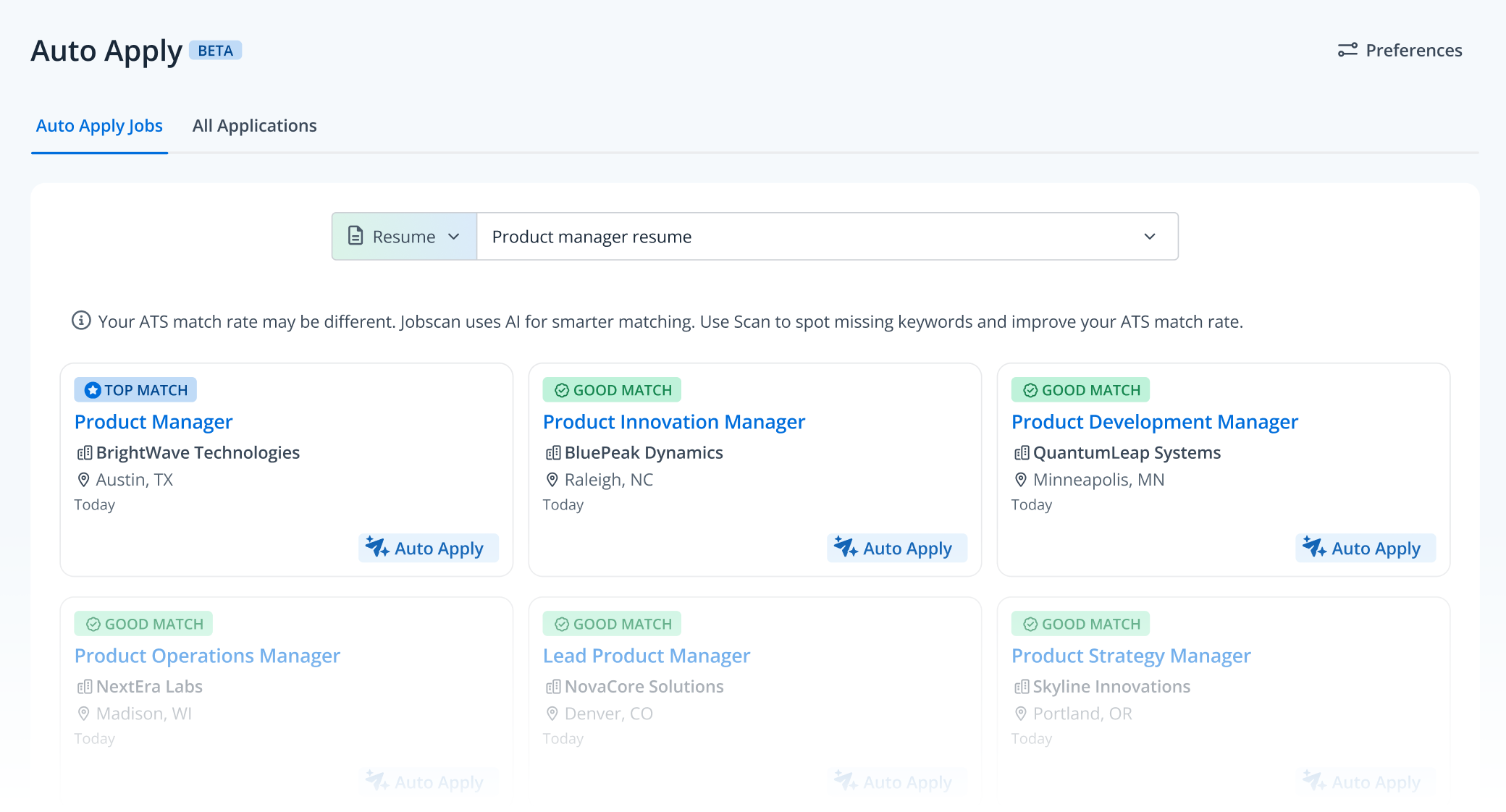Open Product Manager job listing
Image resolution: width=1506 pixels, height=812 pixels.
(x=153, y=422)
